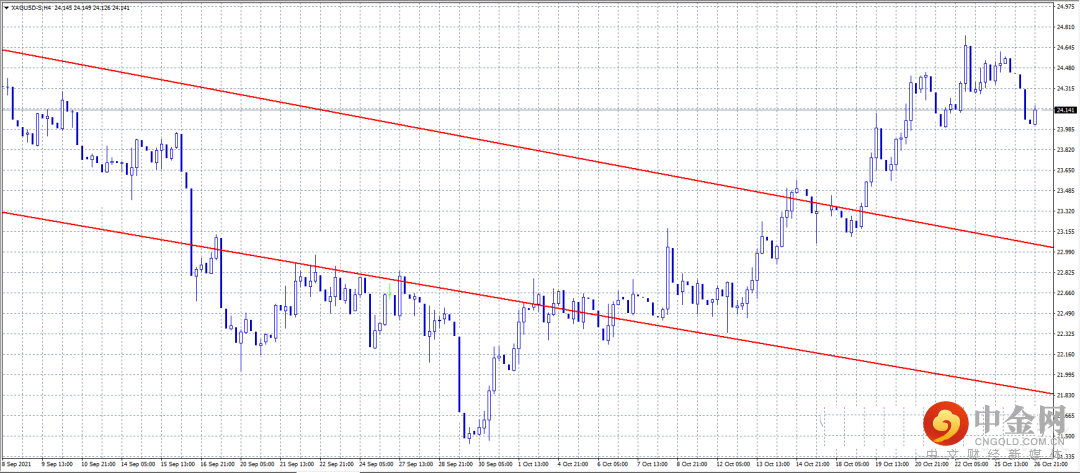Click the 21.830 price axis label
The image size is (1080, 473).
click(1064, 395)
